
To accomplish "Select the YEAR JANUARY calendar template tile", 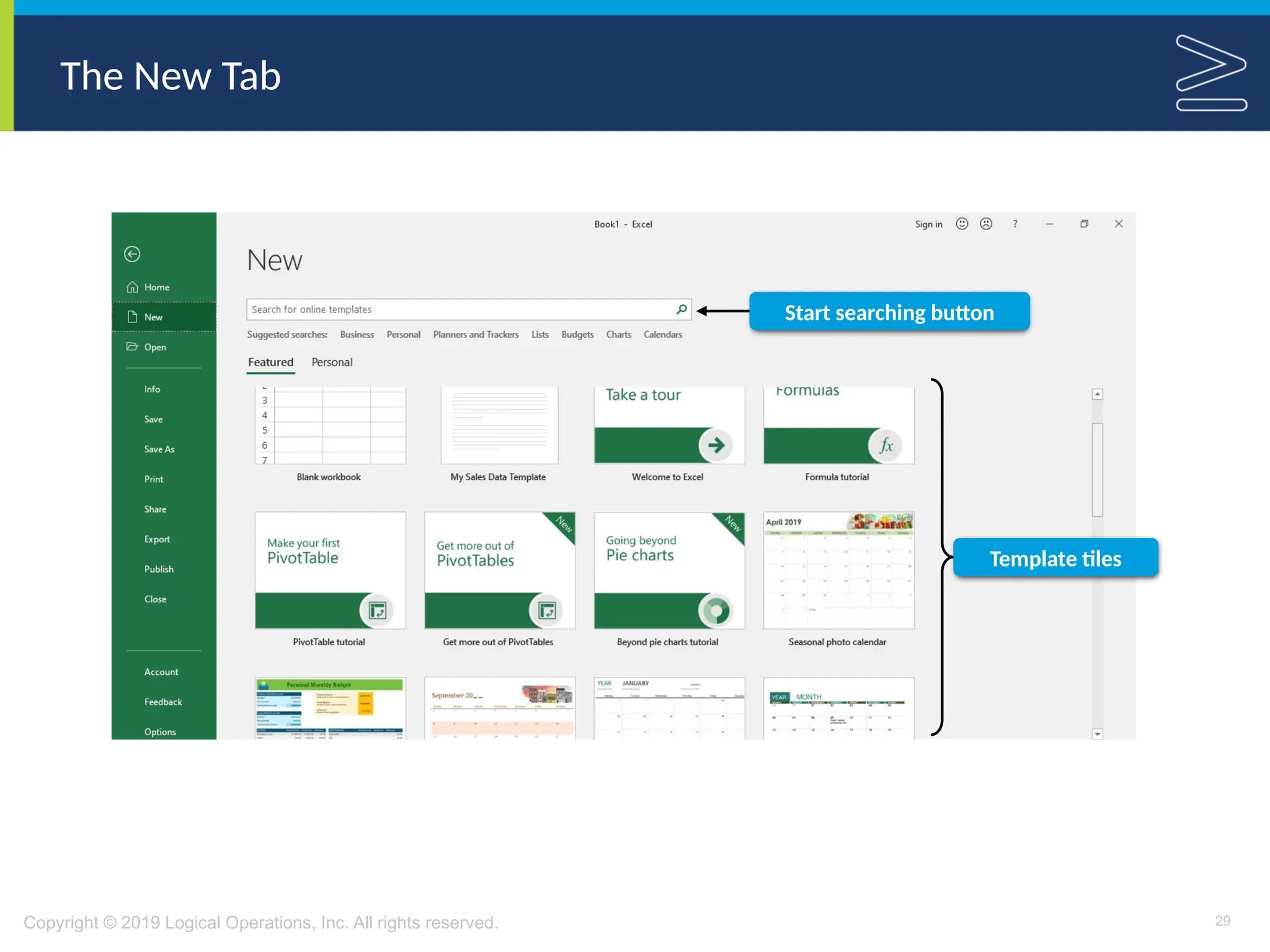I will click(x=669, y=708).
